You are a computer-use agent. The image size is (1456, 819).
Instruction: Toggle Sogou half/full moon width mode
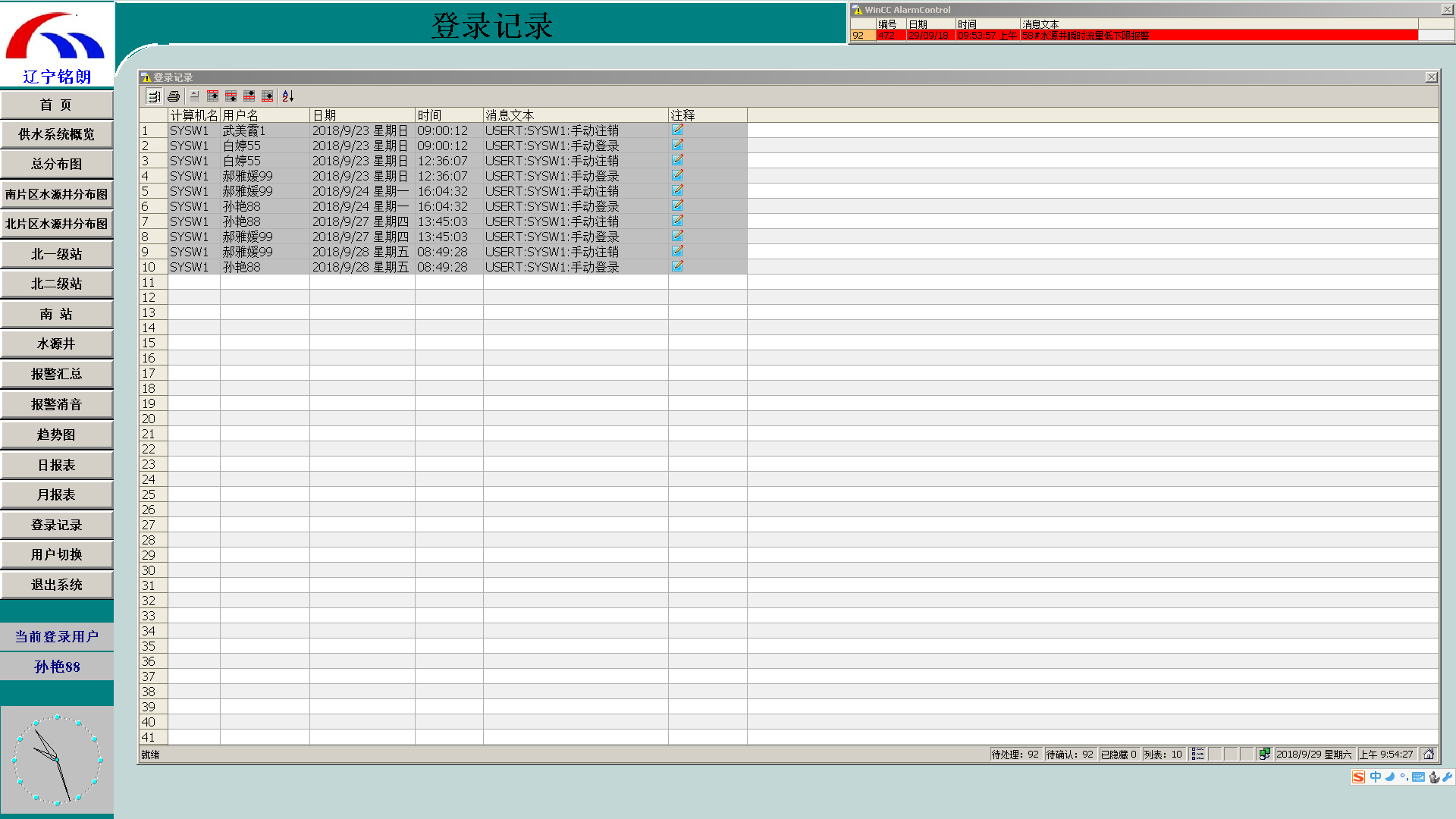click(x=1390, y=777)
